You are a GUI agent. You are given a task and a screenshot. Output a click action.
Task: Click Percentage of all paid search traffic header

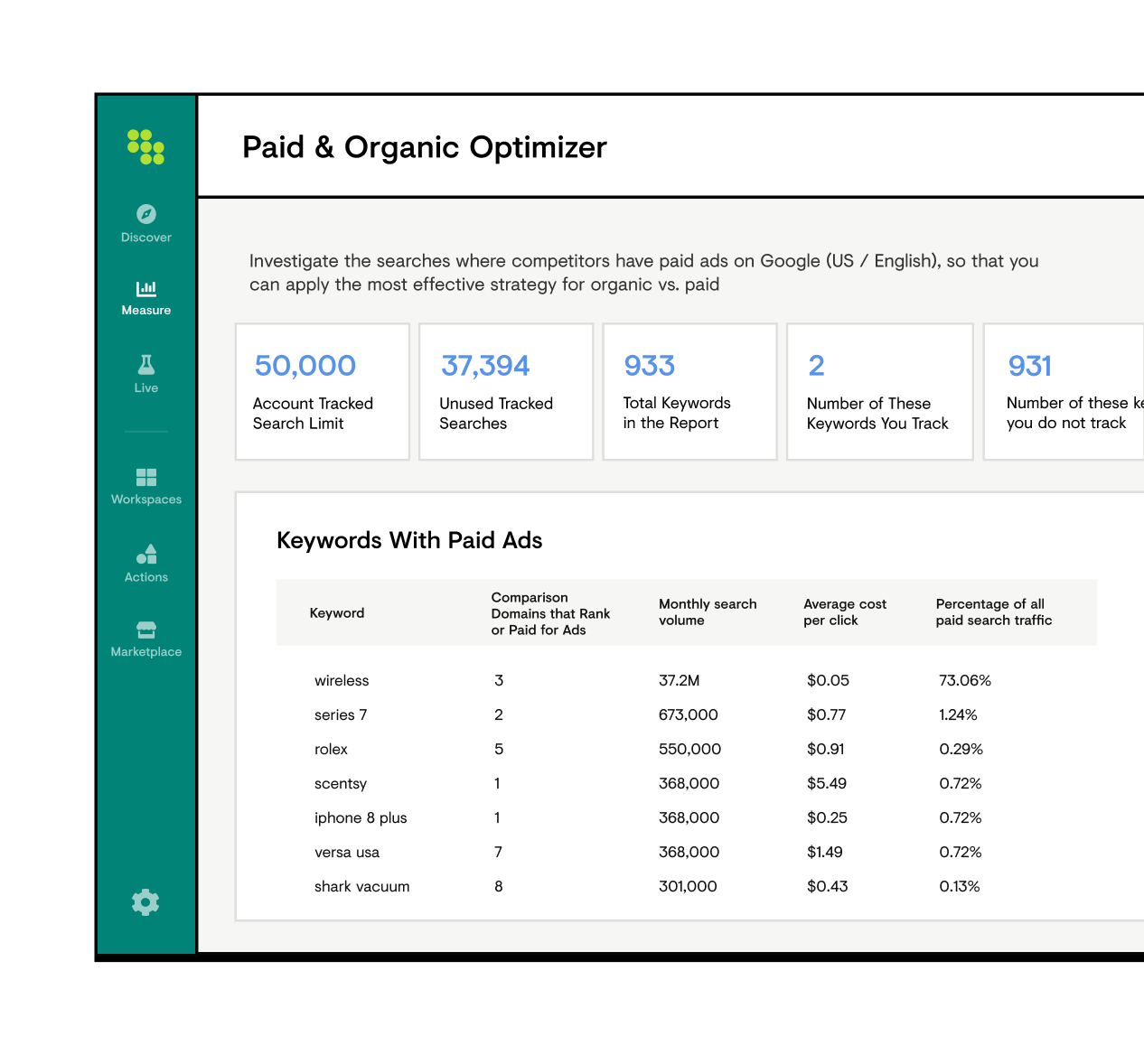[994, 612]
